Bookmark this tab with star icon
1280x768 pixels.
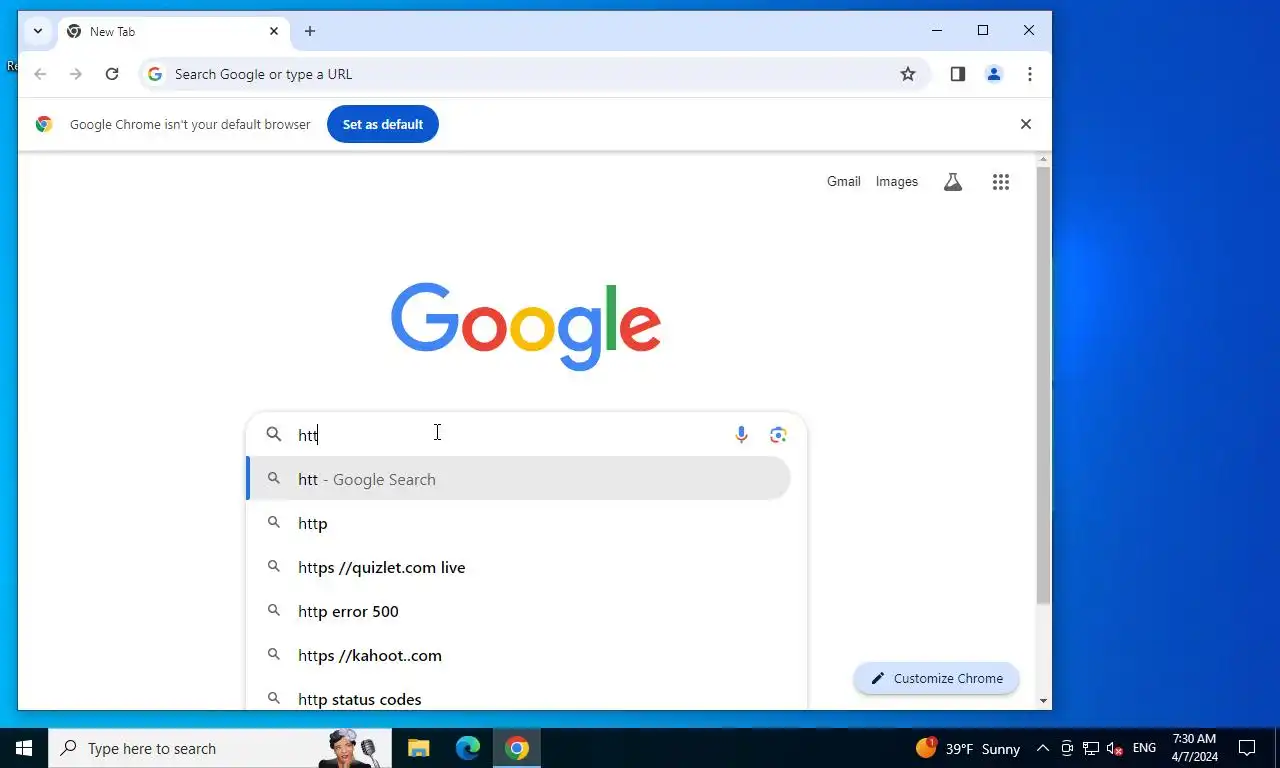908,74
